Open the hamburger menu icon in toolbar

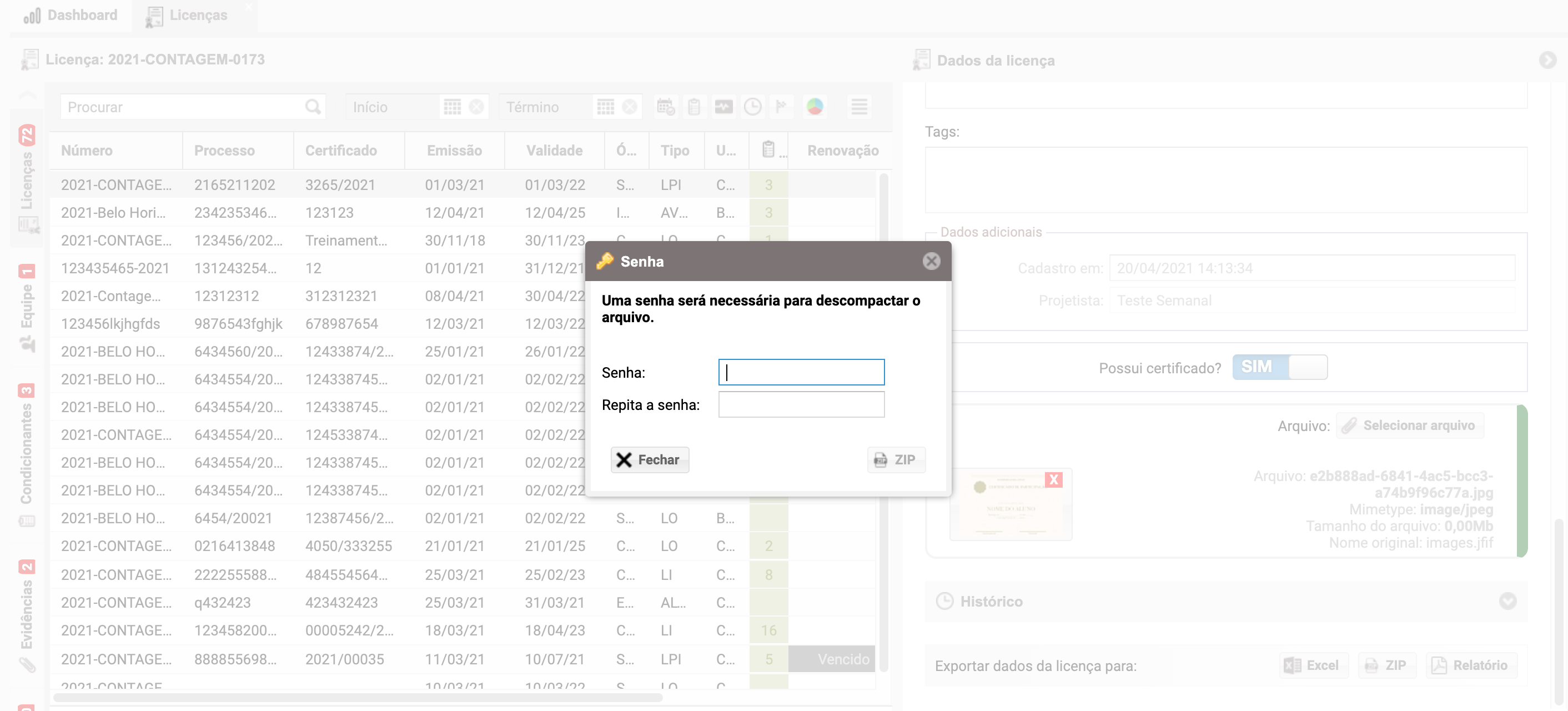tap(859, 107)
